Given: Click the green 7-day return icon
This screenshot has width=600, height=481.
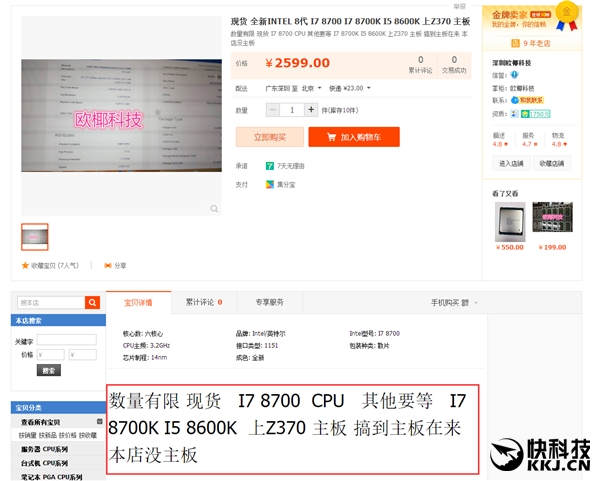Looking at the screenshot, I should click(x=270, y=166).
